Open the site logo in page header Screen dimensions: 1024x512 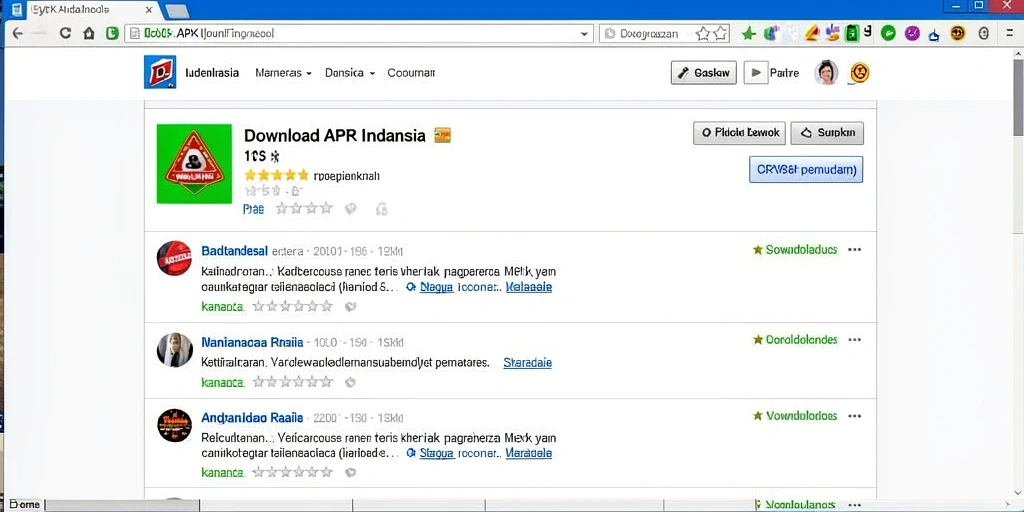click(160, 72)
